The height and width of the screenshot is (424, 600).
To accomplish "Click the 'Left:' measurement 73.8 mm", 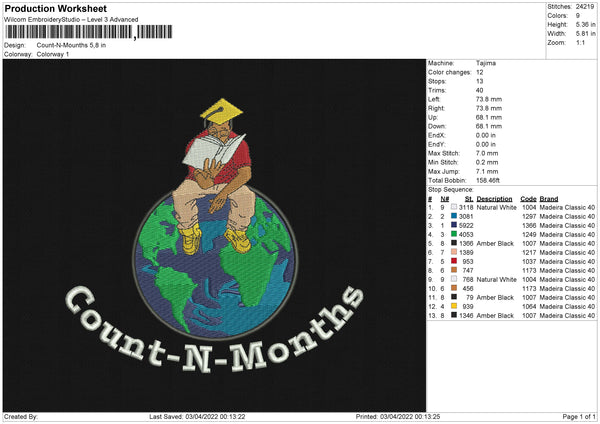I will pos(489,99).
